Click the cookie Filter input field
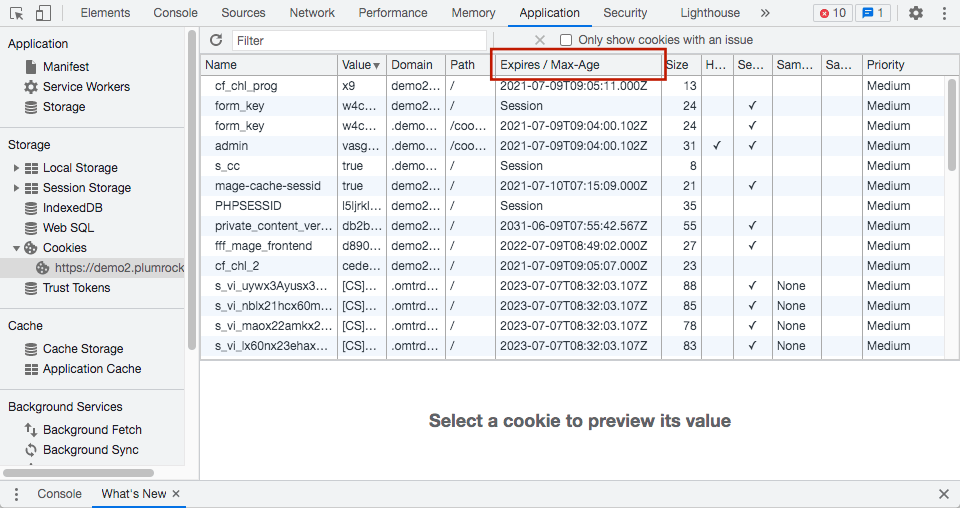The height and width of the screenshot is (508, 960). tap(359, 41)
